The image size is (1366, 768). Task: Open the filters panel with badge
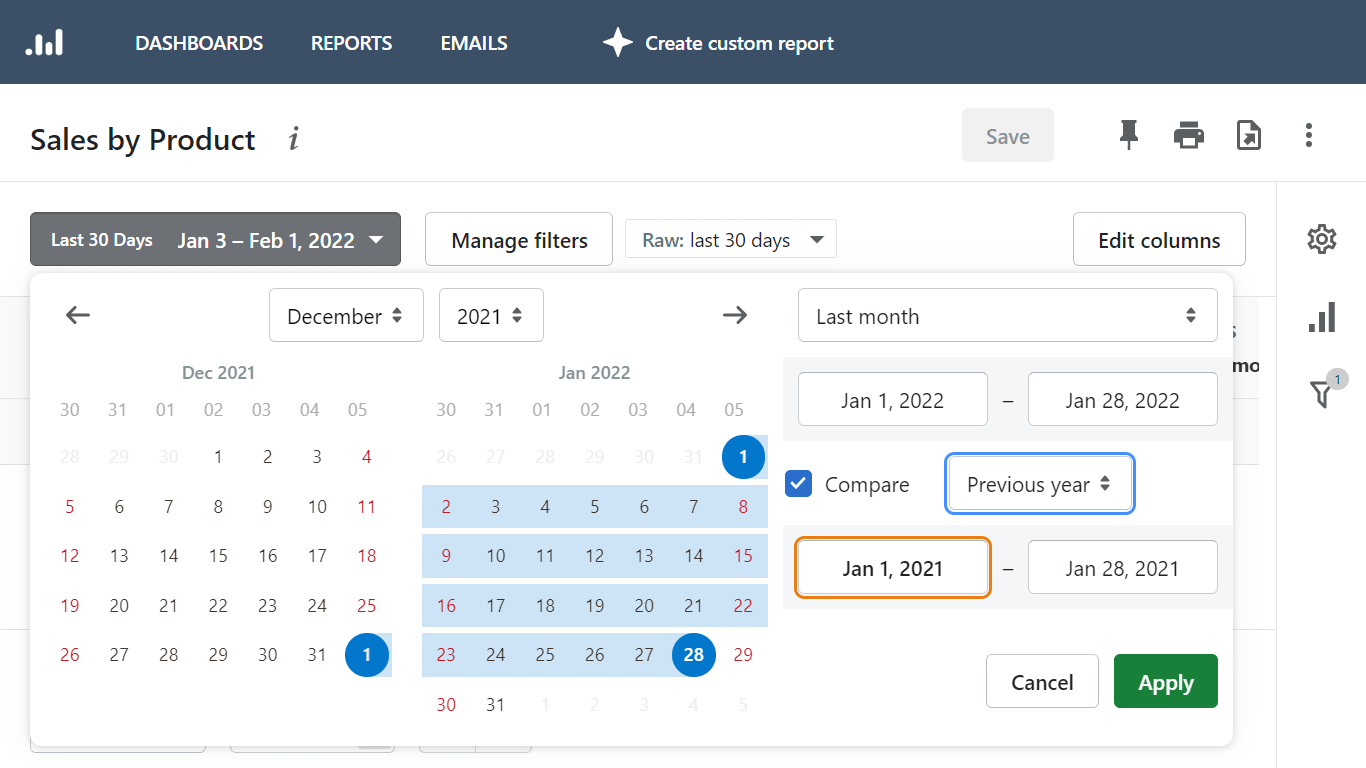pos(1322,394)
